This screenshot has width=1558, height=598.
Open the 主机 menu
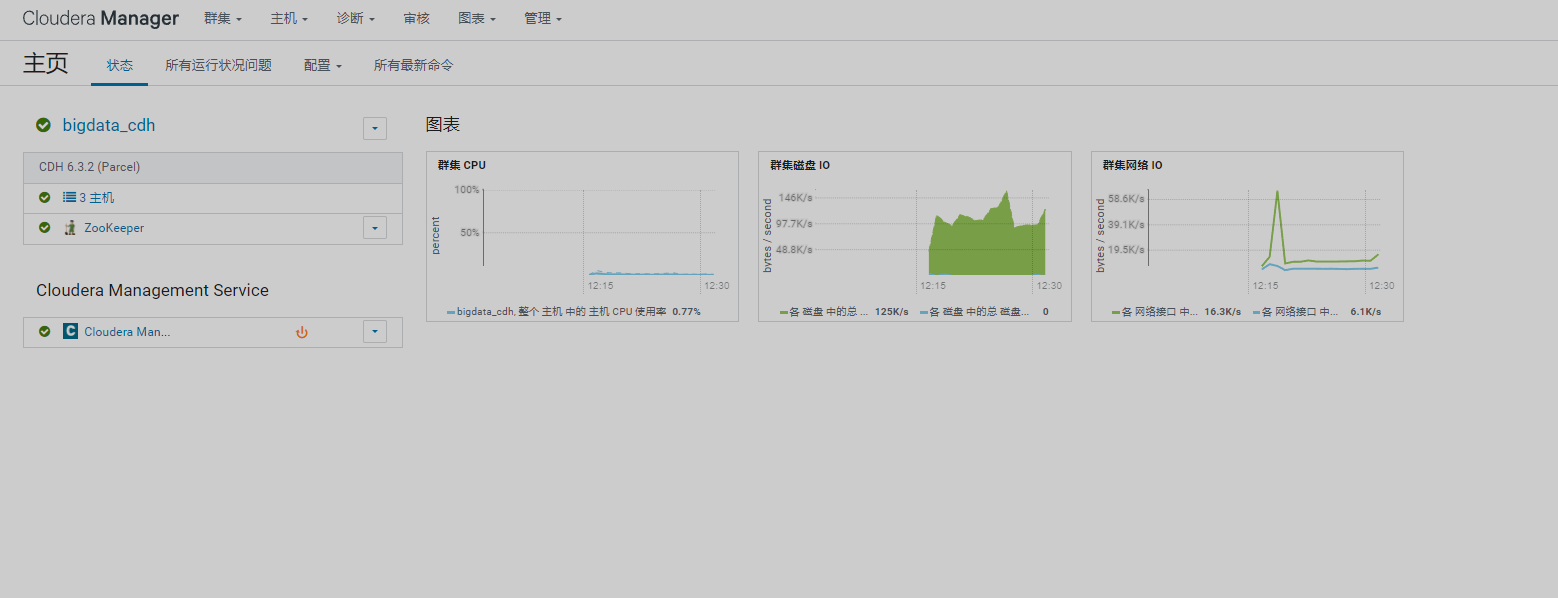pyautogui.click(x=289, y=19)
